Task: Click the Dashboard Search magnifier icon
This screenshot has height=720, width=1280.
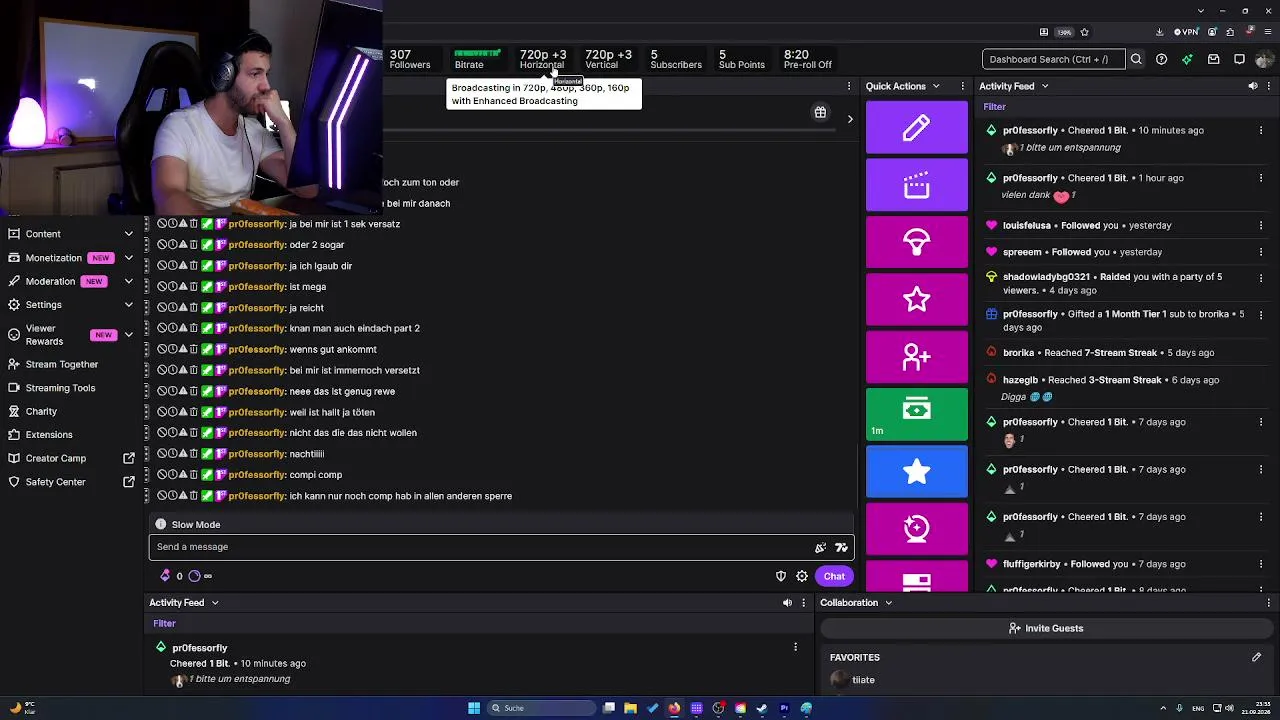Action: click(1136, 59)
